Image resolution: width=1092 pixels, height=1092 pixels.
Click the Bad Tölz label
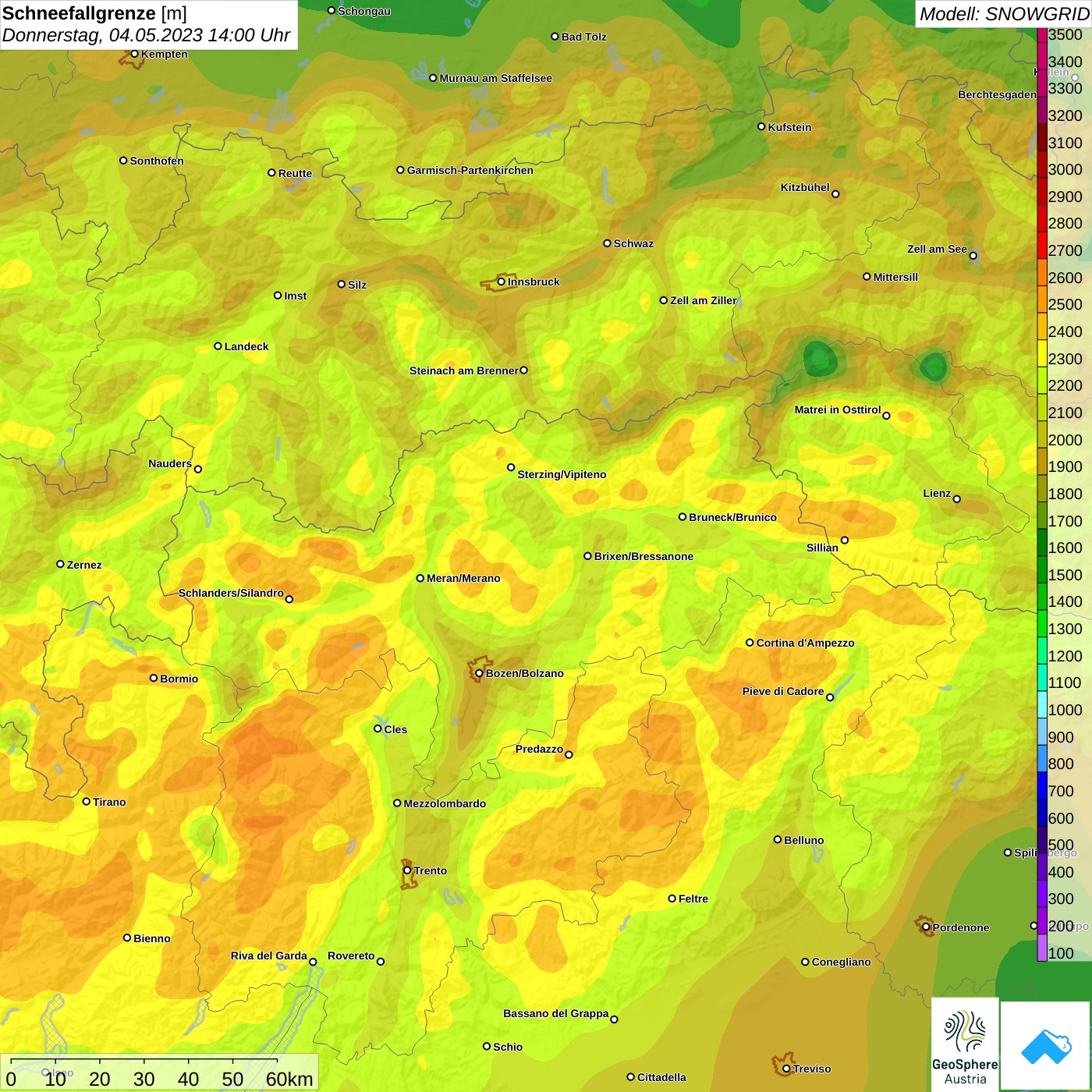pyautogui.click(x=584, y=37)
